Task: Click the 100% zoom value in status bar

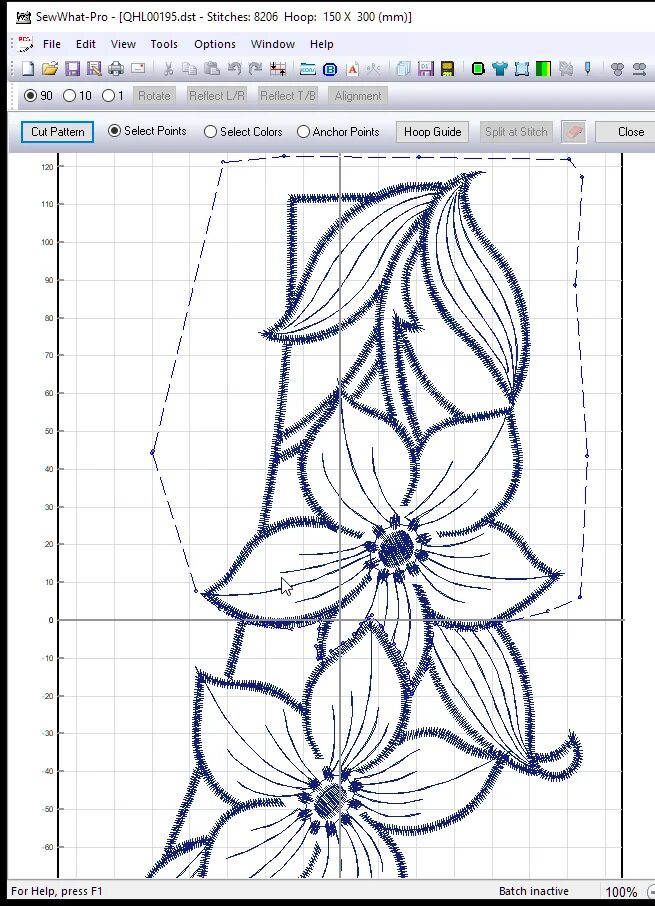Action: coord(621,892)
